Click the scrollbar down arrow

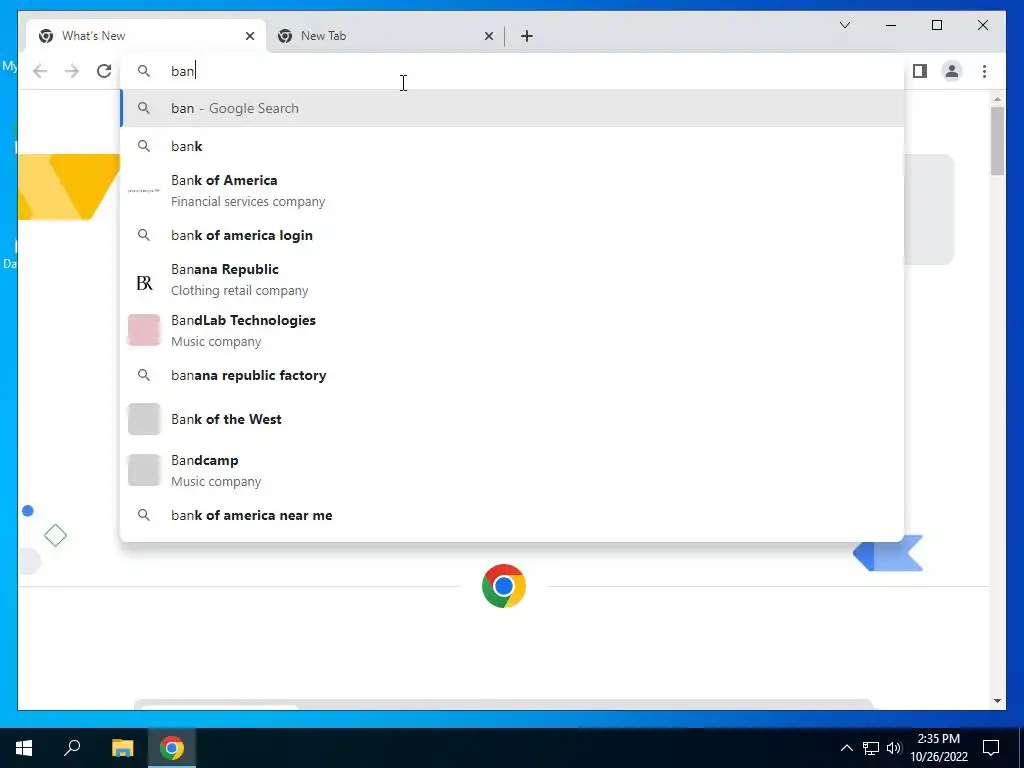pos(997,701)
